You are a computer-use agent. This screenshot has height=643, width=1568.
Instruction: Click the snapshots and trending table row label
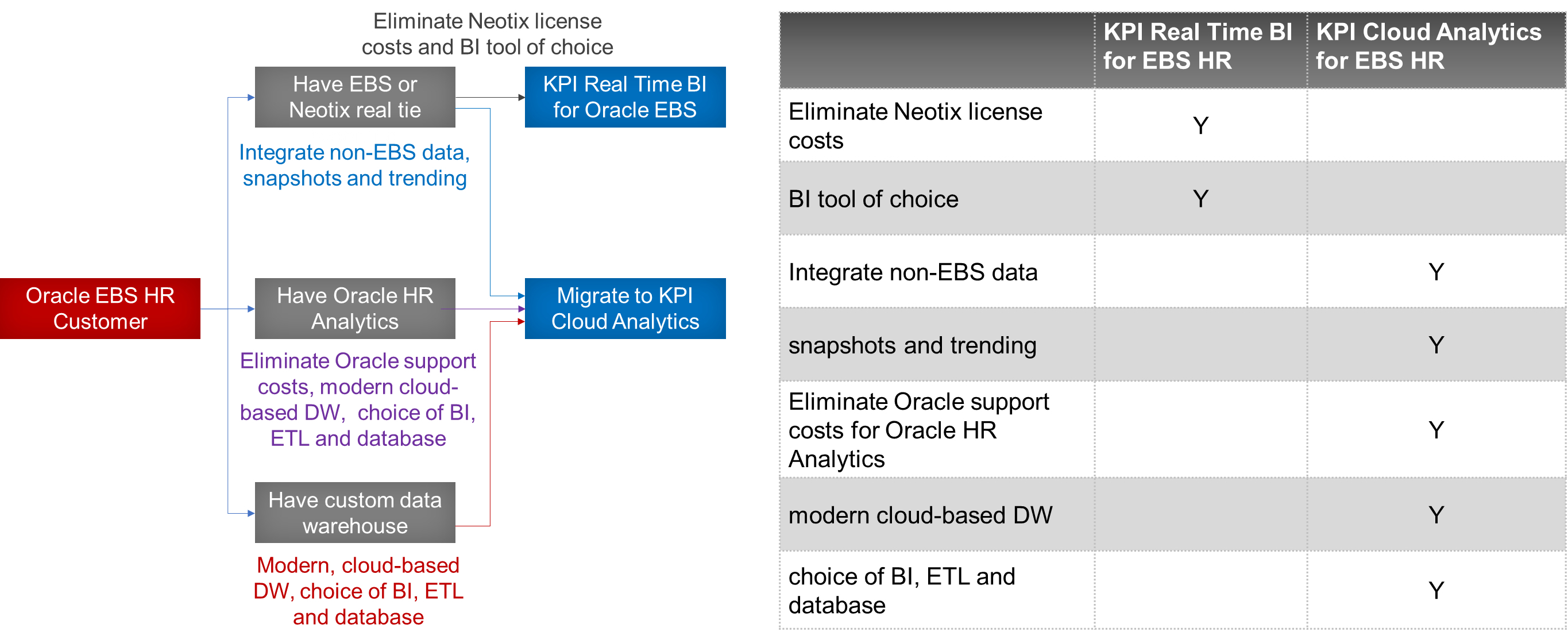tap(912, 345)
